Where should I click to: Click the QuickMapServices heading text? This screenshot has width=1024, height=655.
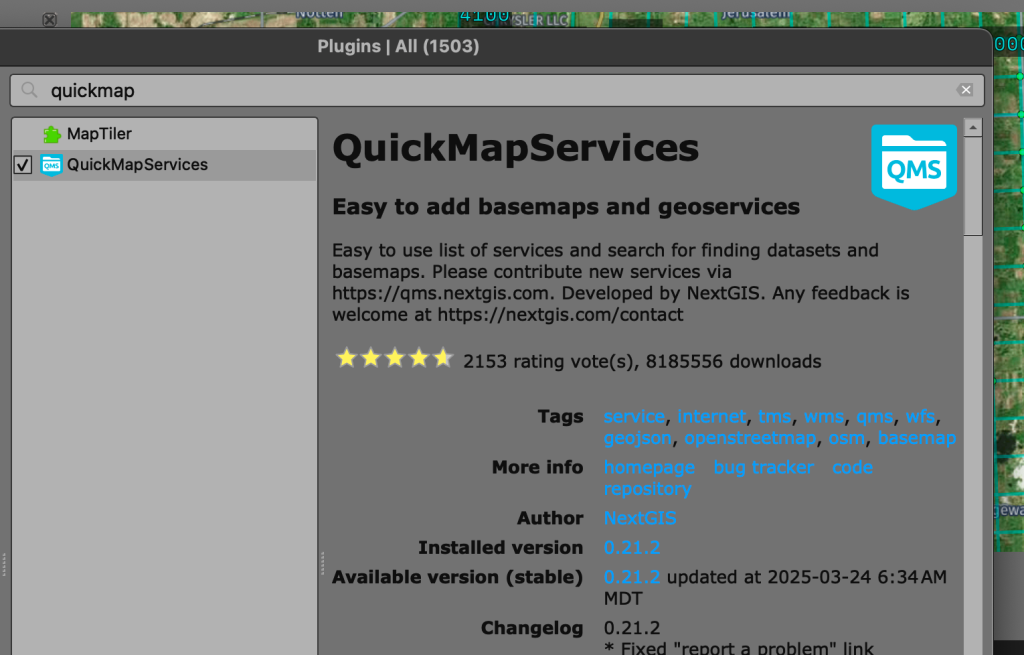click(x=515, y=148)
